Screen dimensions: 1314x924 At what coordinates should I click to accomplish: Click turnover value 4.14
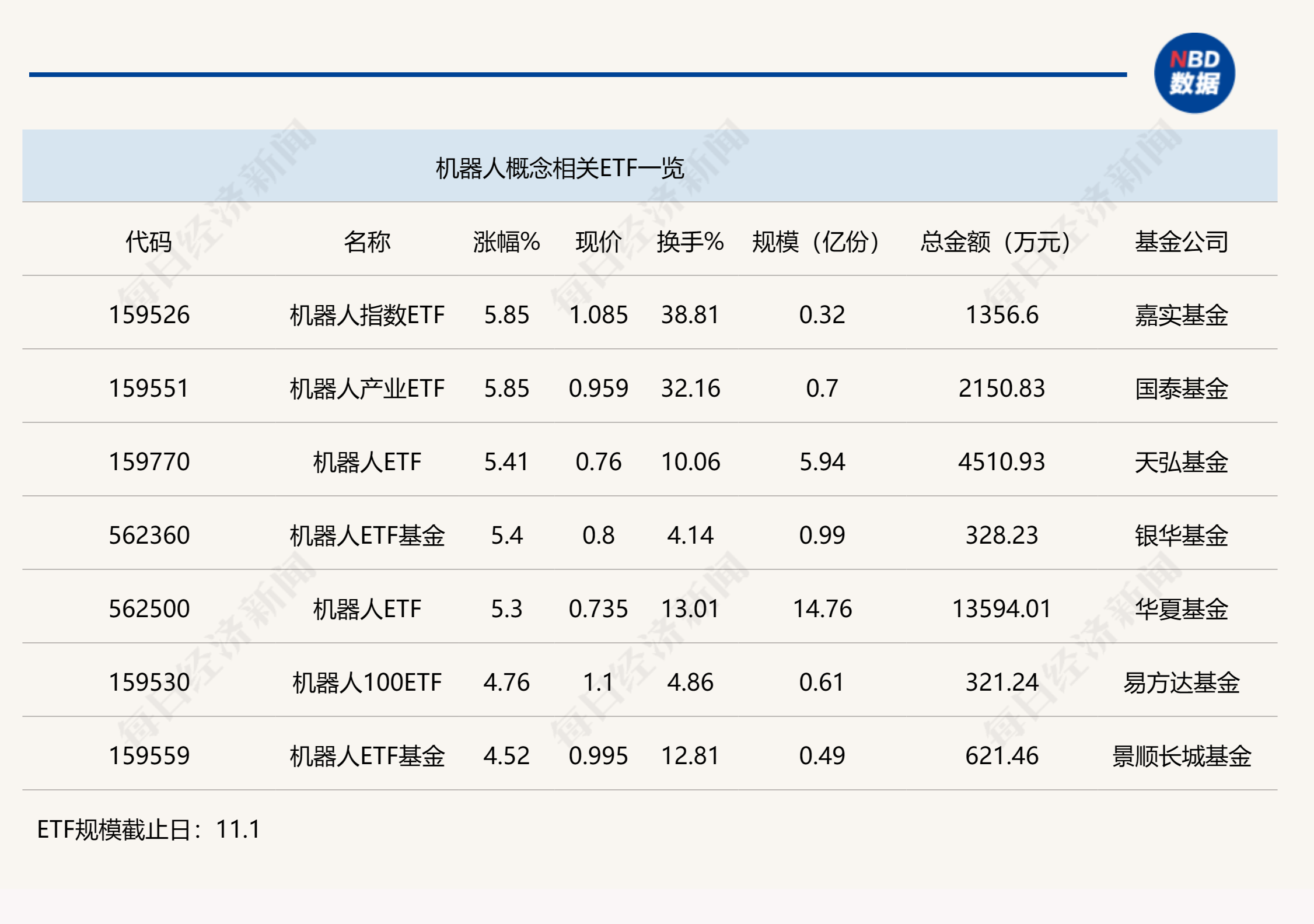pos(690,535)
